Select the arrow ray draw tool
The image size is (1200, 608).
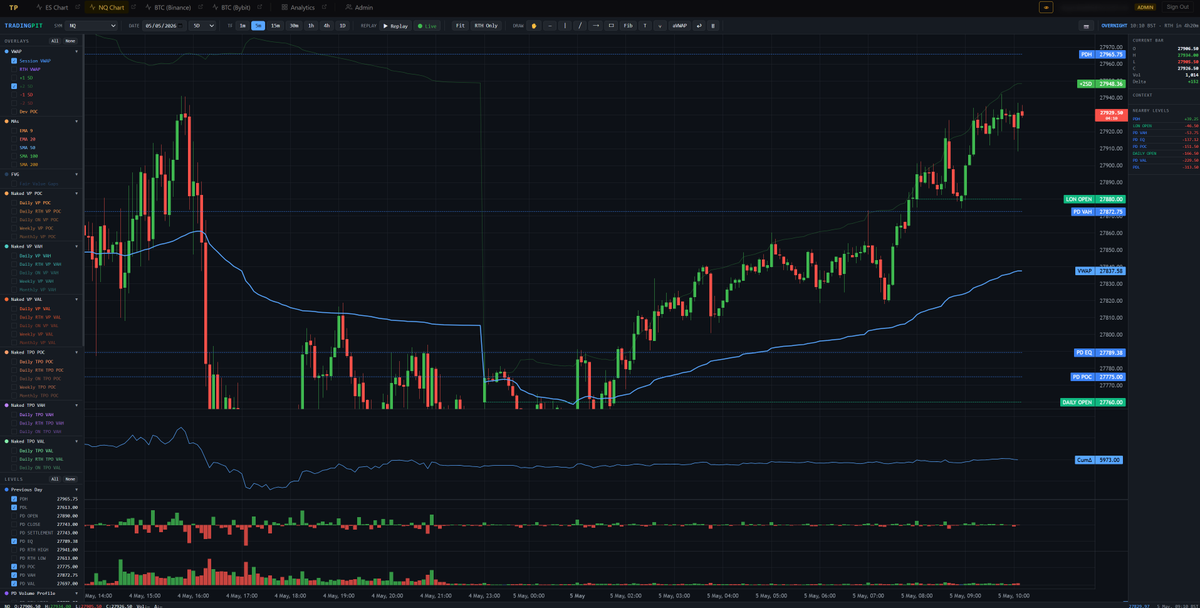pyautogui.click(x=596, y=25)
